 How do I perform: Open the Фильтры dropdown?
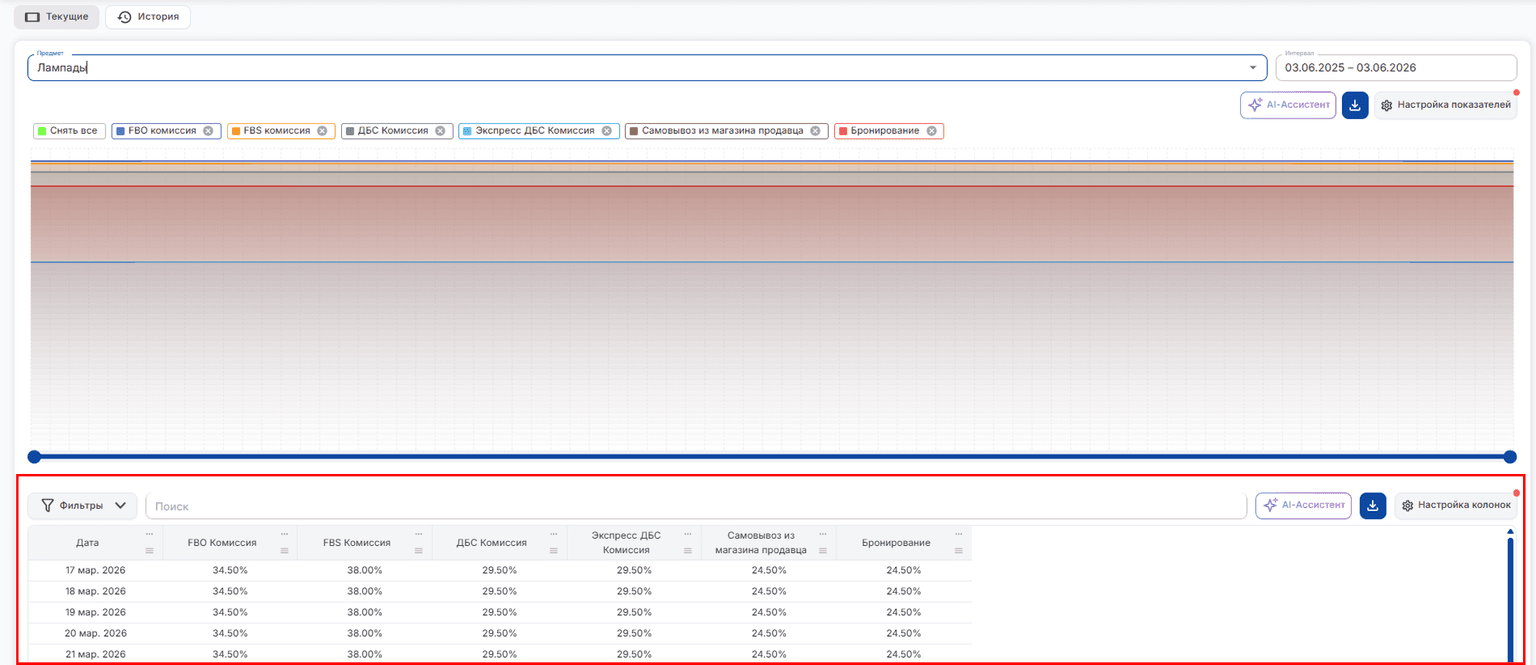(x=83, y=506)
